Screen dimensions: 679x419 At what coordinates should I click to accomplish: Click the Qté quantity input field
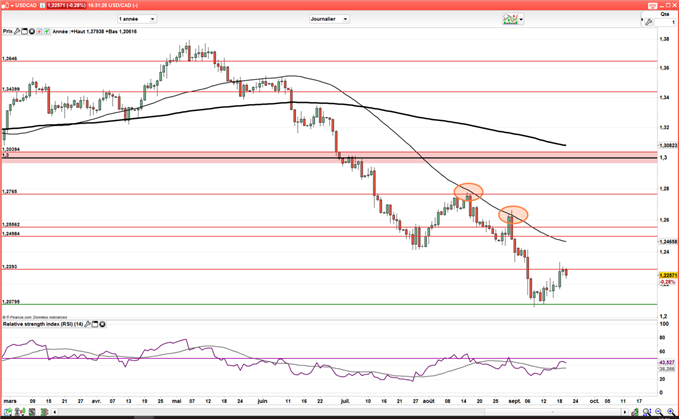tap(665, 22)
